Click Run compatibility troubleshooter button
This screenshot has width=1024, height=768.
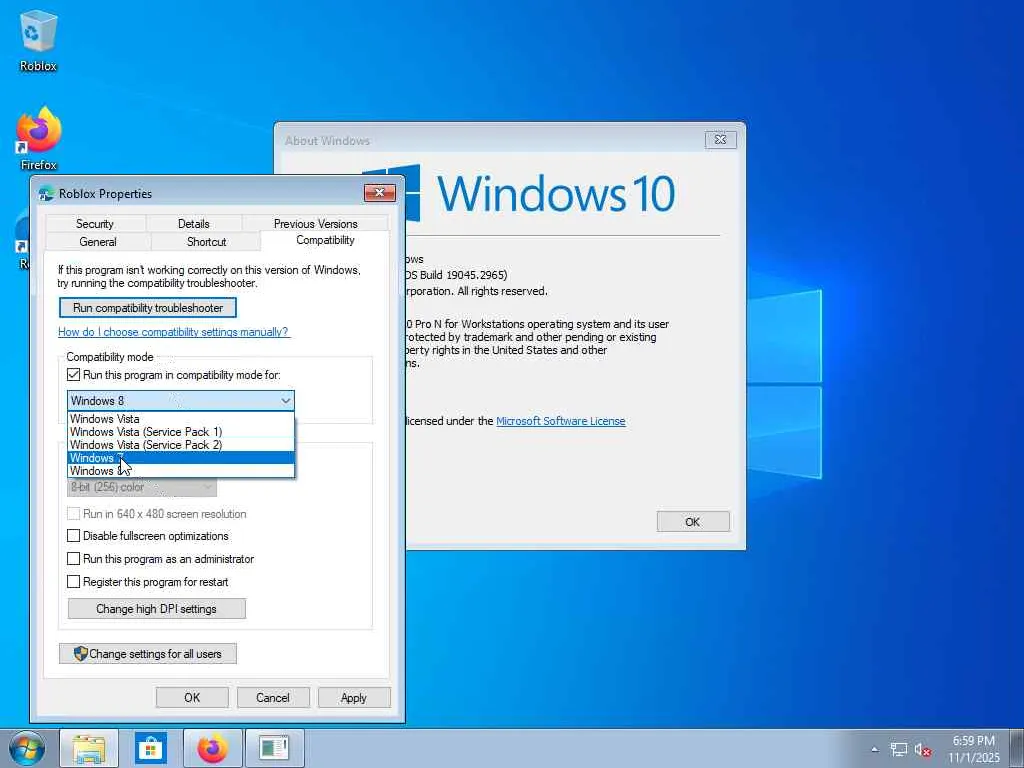click(148, 308)
